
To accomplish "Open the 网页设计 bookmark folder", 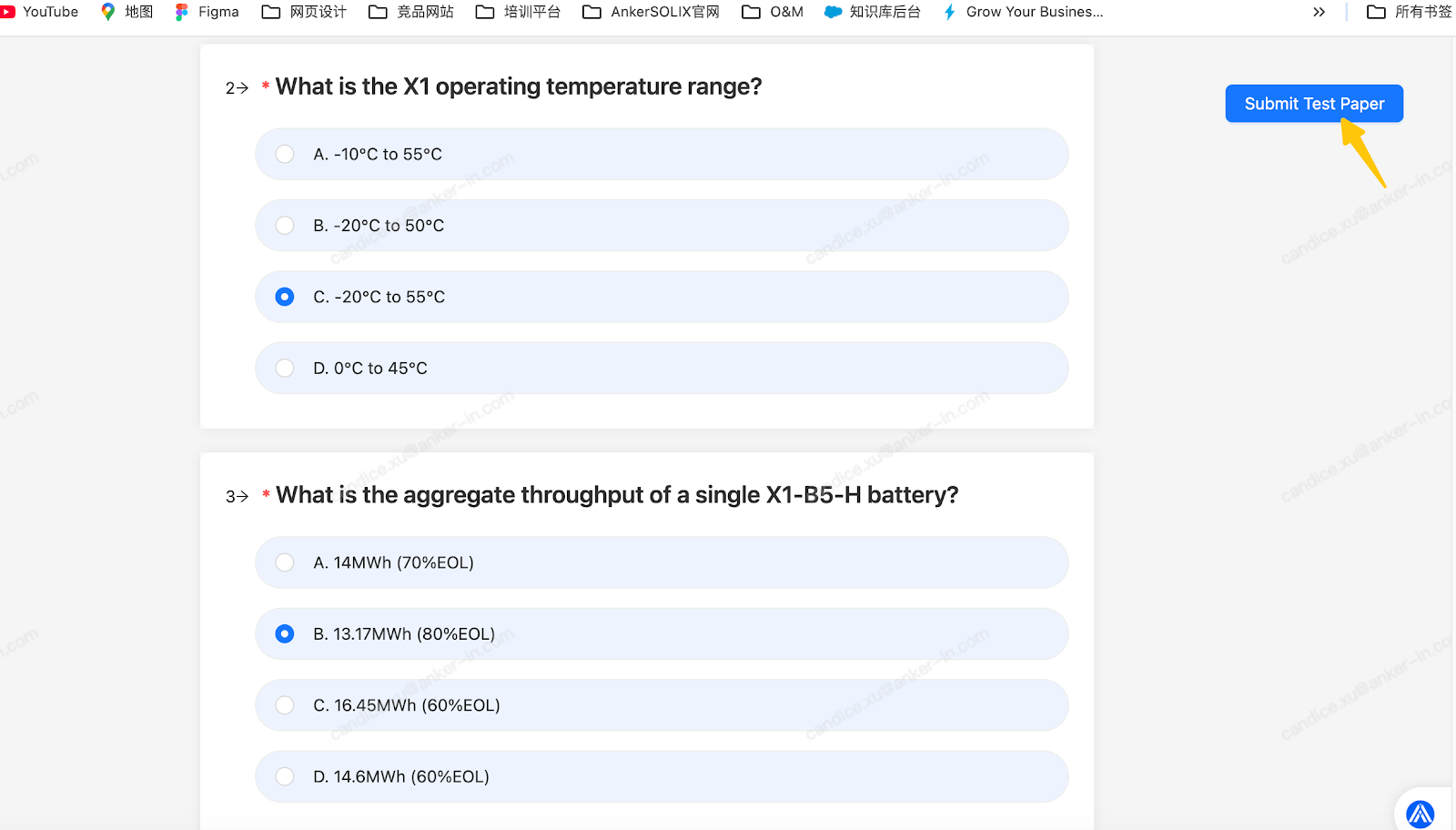I will tap(304, 12).
